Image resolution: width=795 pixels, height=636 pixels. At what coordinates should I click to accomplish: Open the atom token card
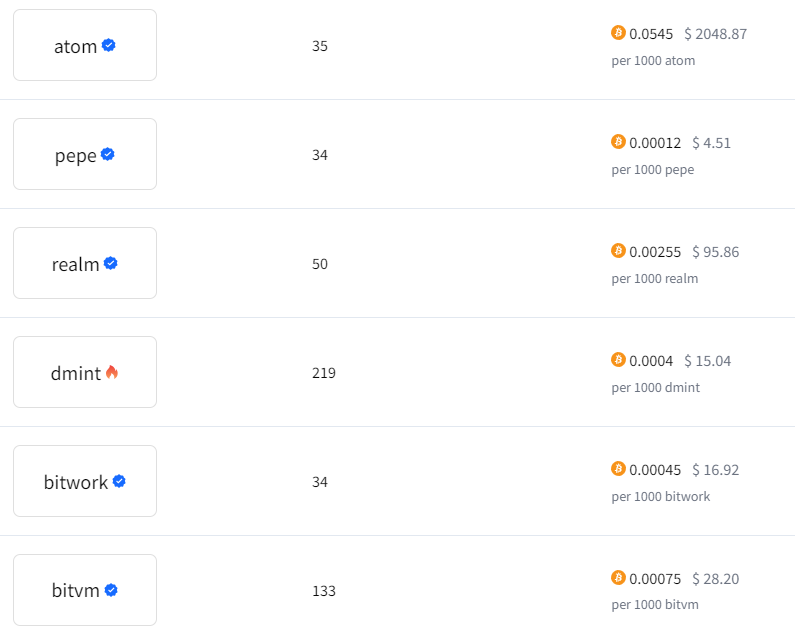pyautogui.click(x=85, y=45)
